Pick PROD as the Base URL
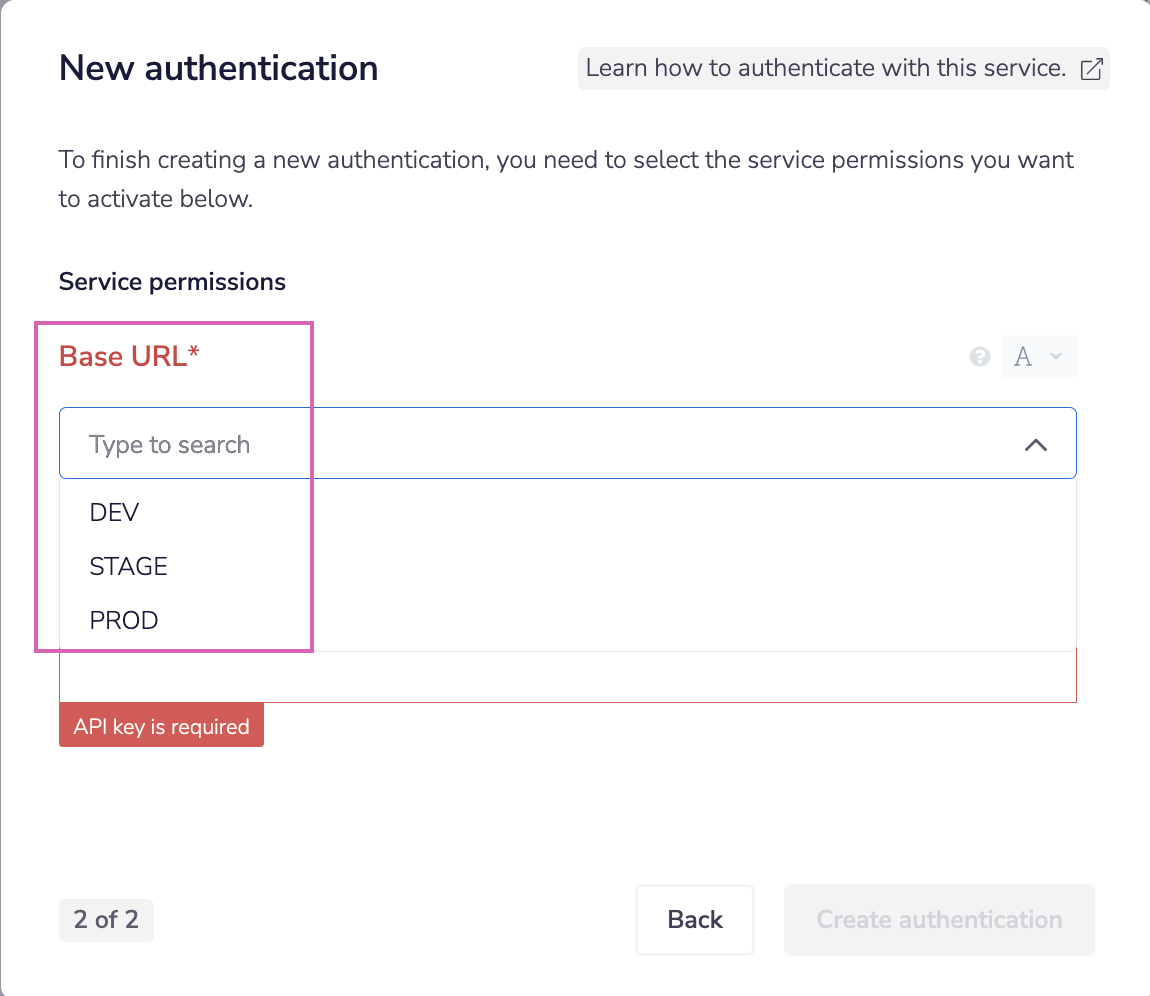The height and width of the screenshot is (996, 1150). pos(124,621)
